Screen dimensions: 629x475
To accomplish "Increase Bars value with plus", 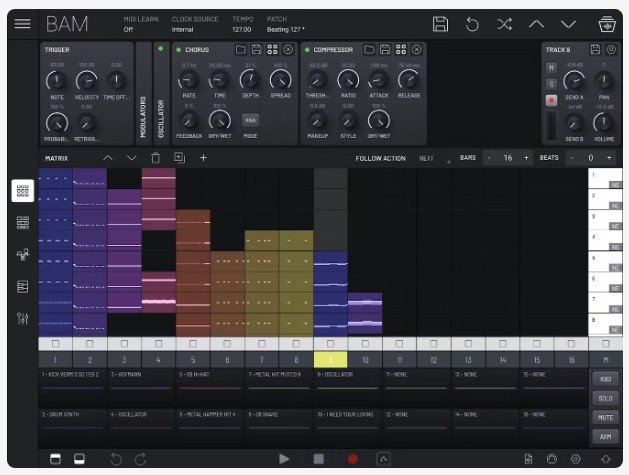I will pos(526,158).
